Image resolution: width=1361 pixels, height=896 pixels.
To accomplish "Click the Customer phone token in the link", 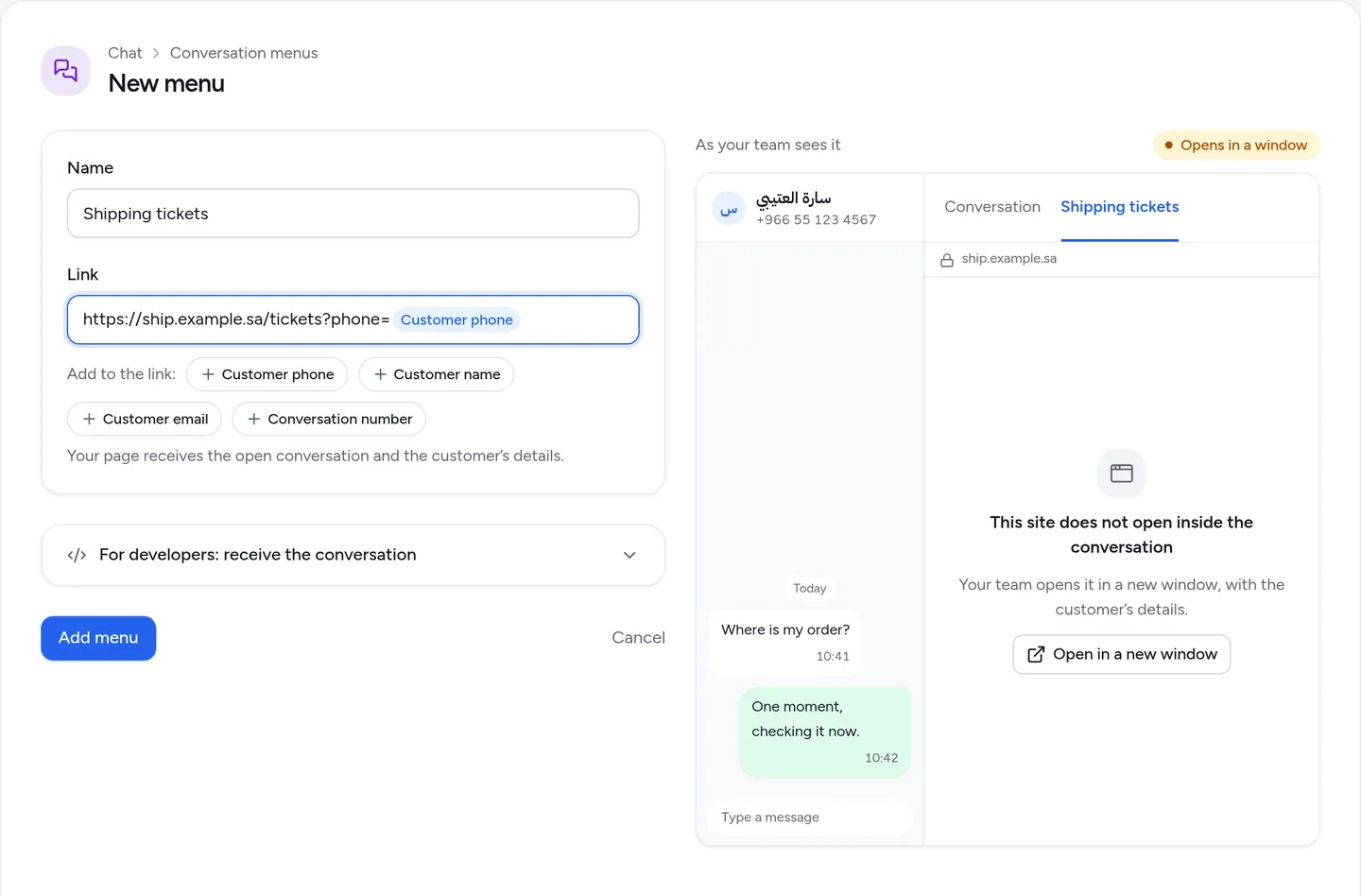I will tap(457, 319).
